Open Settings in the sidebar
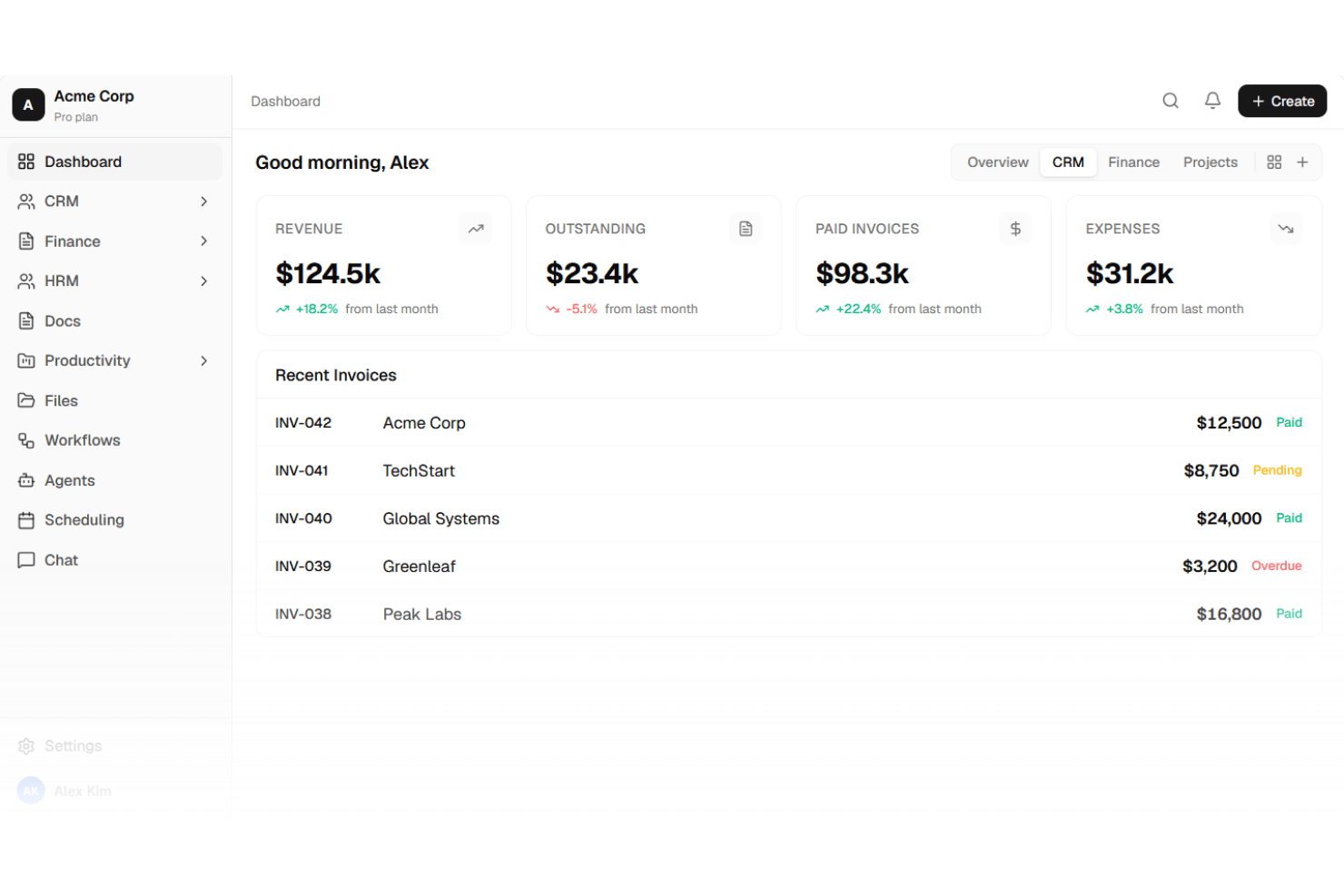Image resolution: width=1344 pixels, height=896 pixels. click(x=114, y=746)
